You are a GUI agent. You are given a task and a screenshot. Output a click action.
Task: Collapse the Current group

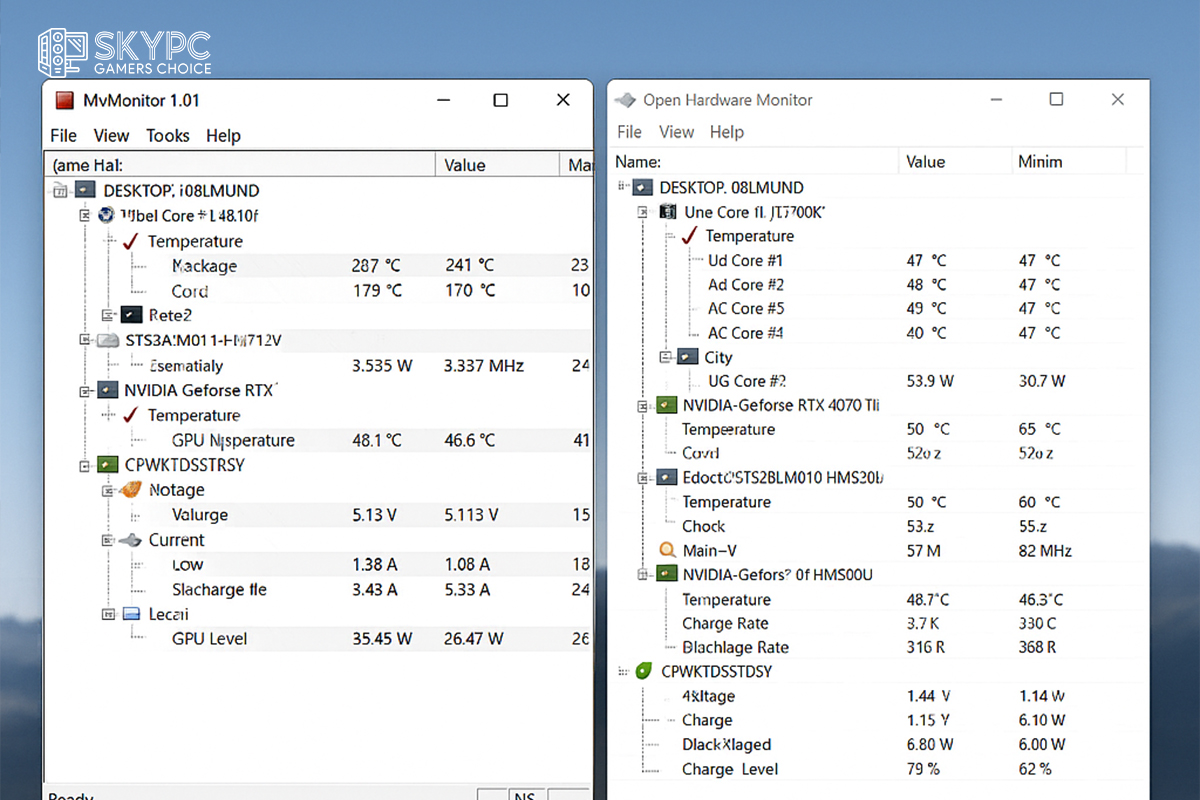pyautogui.click(x=108, y=540)
